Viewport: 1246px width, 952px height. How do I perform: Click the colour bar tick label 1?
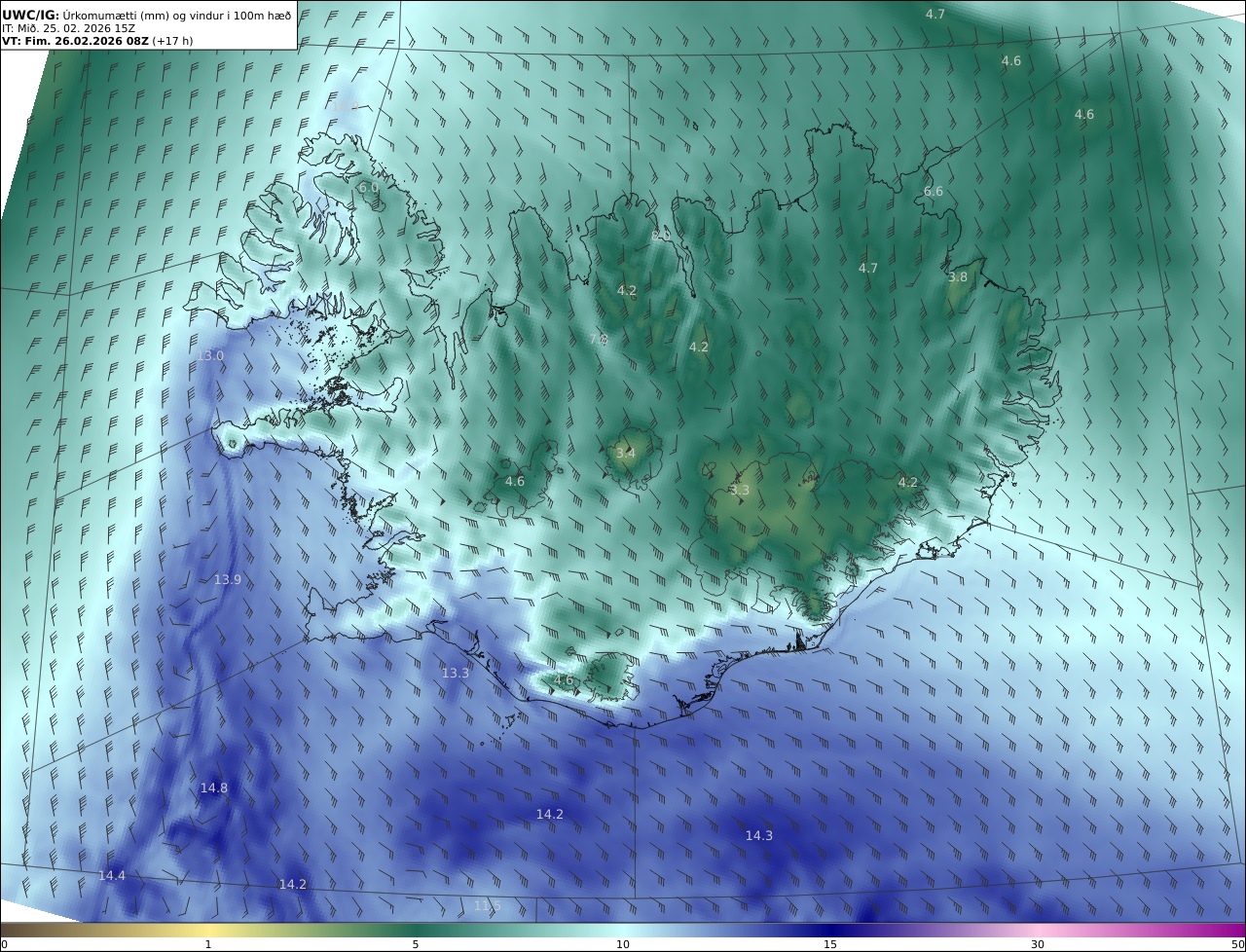coord(208,944)
